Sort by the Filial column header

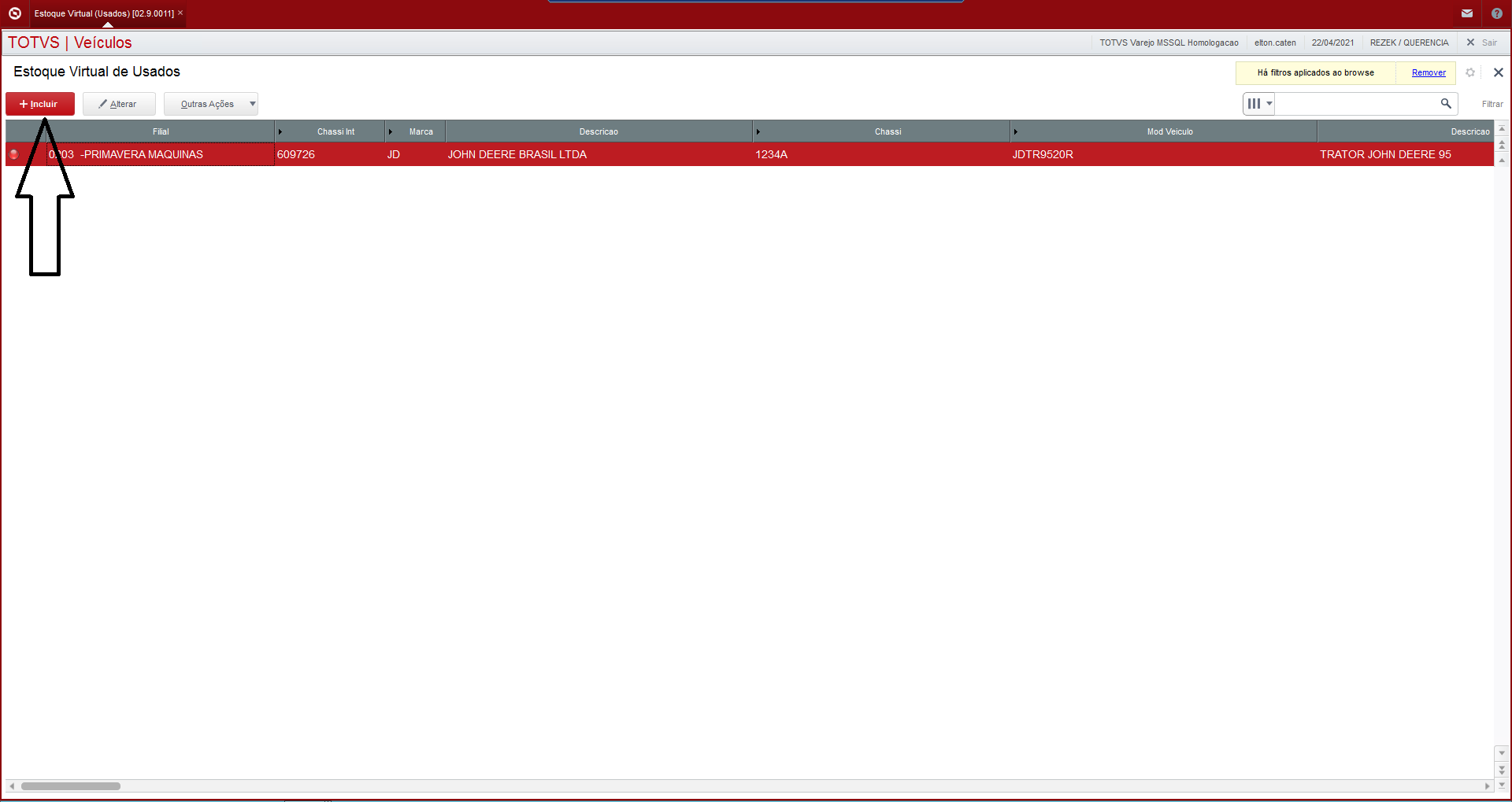click(161, 131)
